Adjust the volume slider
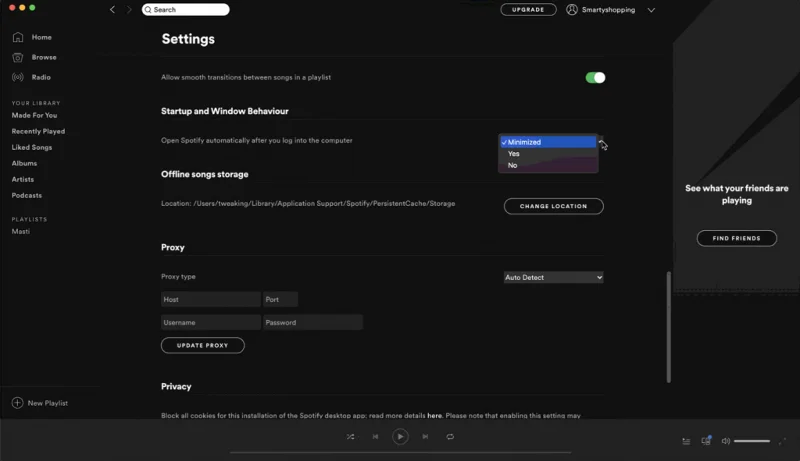 752,441
